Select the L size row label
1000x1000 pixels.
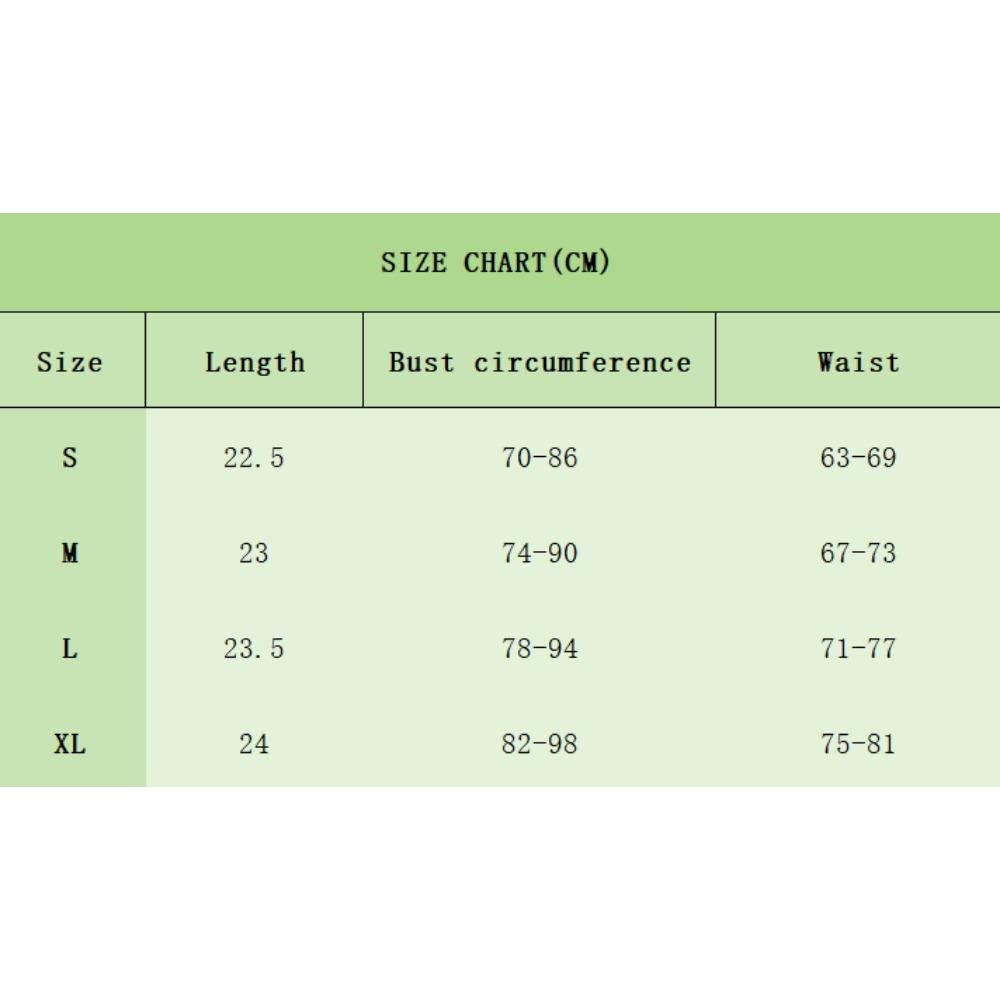pyautogui.click(x=70, y=649)
